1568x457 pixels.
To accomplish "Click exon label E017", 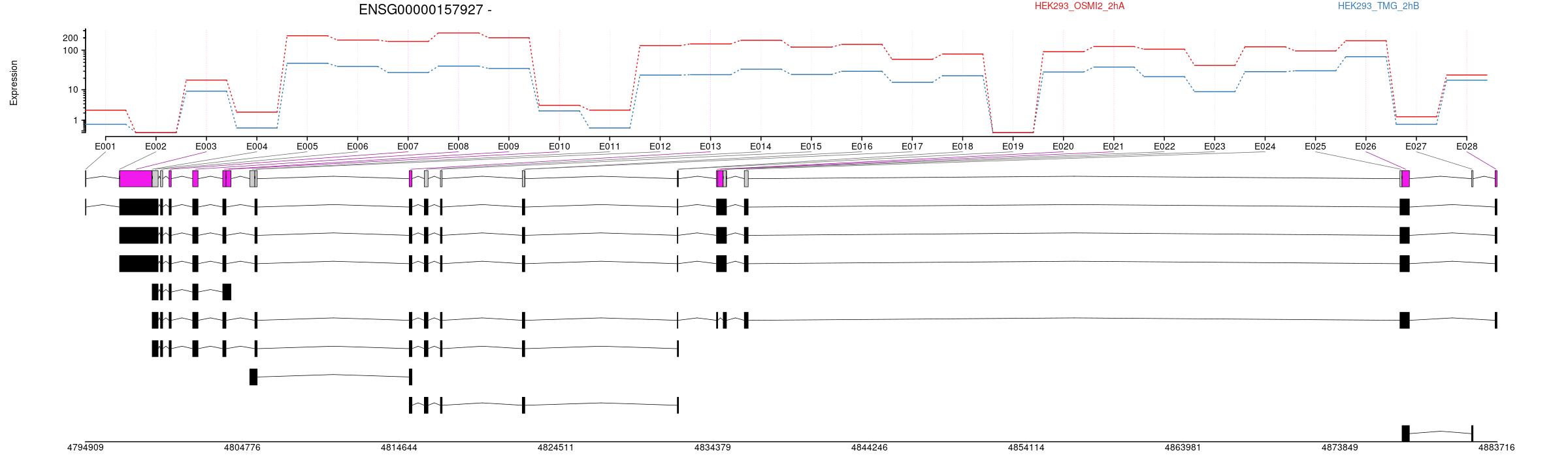I will point(912,146).
